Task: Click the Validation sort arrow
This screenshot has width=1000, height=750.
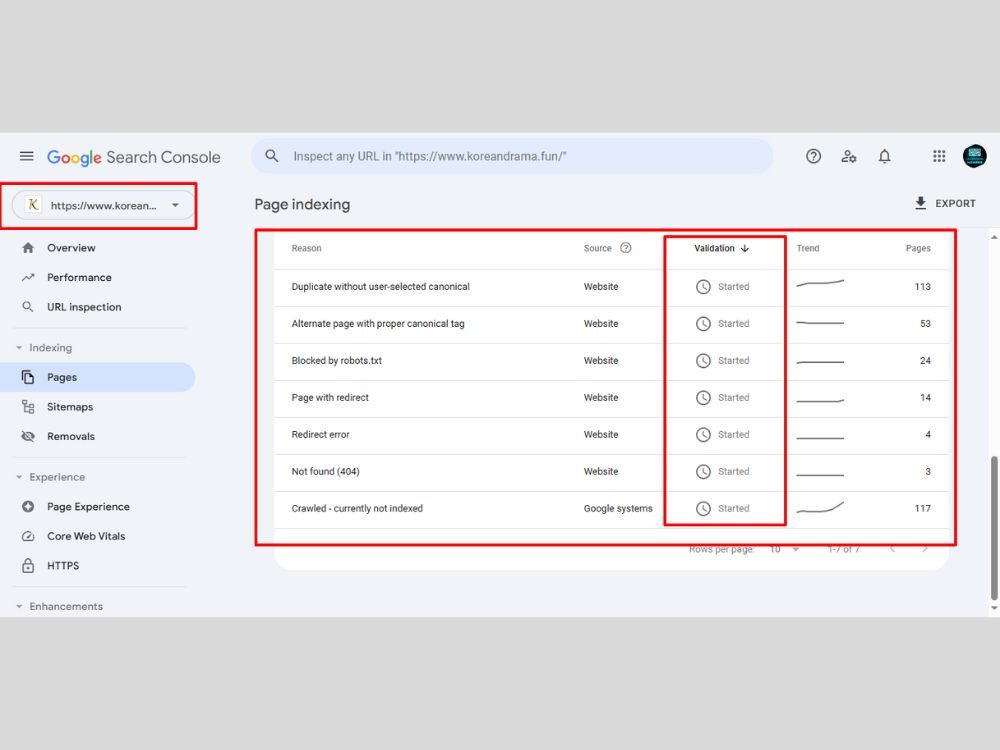Action: point(744,248)
